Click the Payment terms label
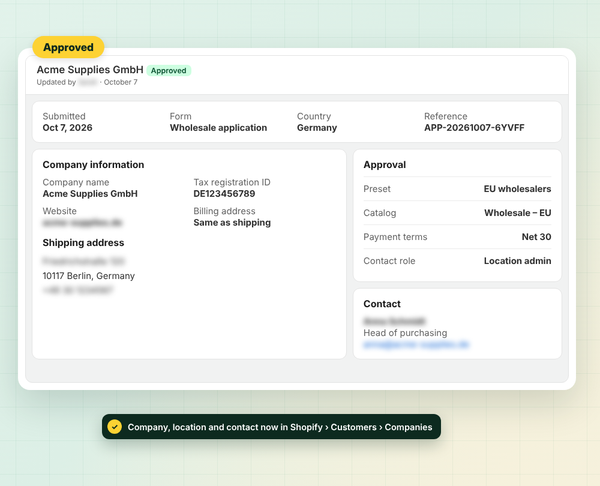 (395, 237)
